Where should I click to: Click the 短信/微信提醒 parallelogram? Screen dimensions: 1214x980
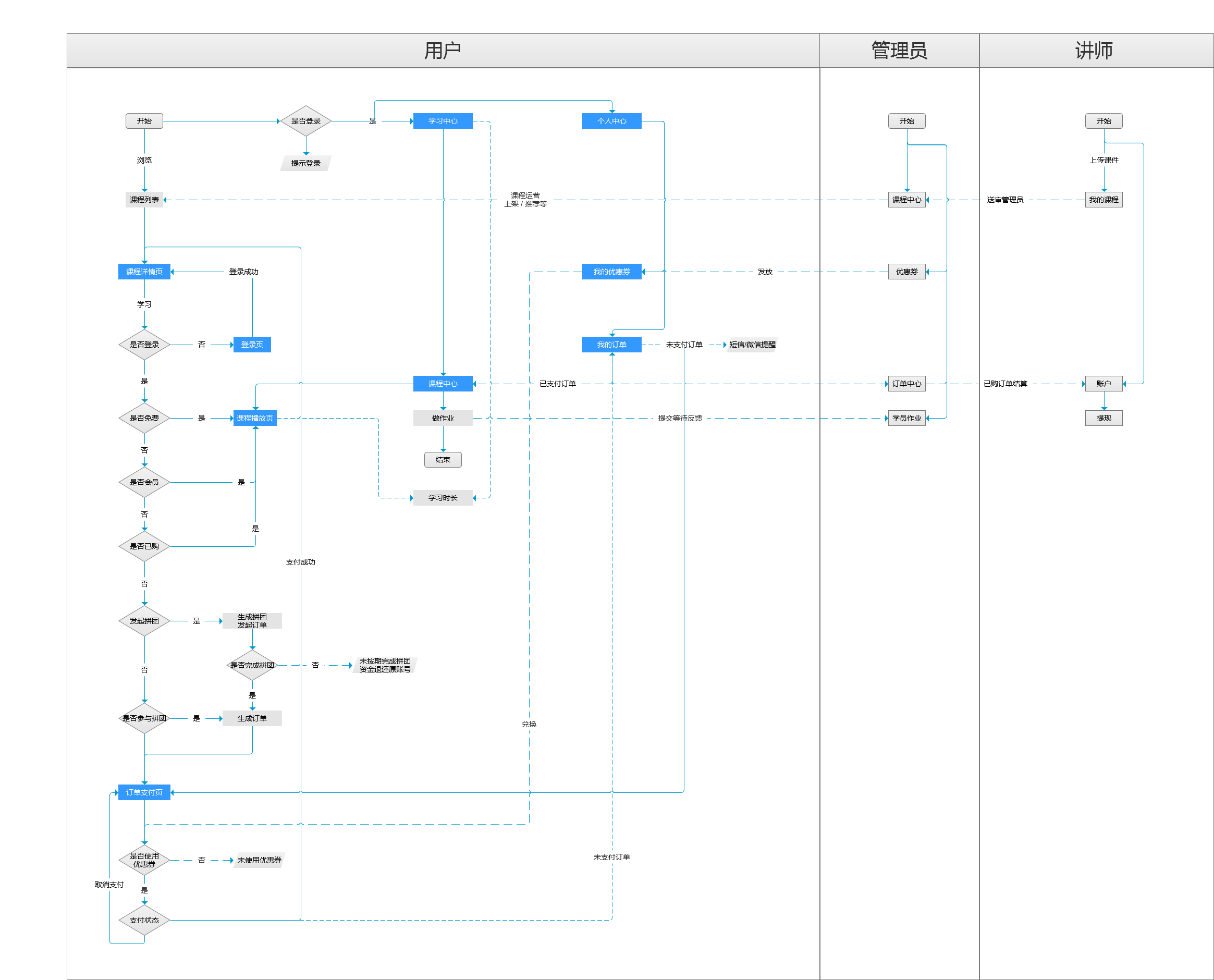click(x=752, y=345)
